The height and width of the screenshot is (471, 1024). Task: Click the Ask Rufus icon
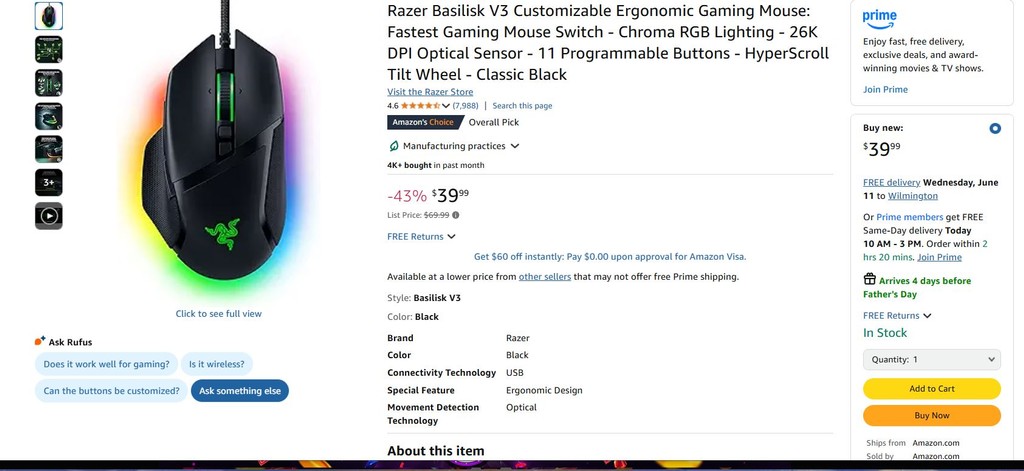40,341
